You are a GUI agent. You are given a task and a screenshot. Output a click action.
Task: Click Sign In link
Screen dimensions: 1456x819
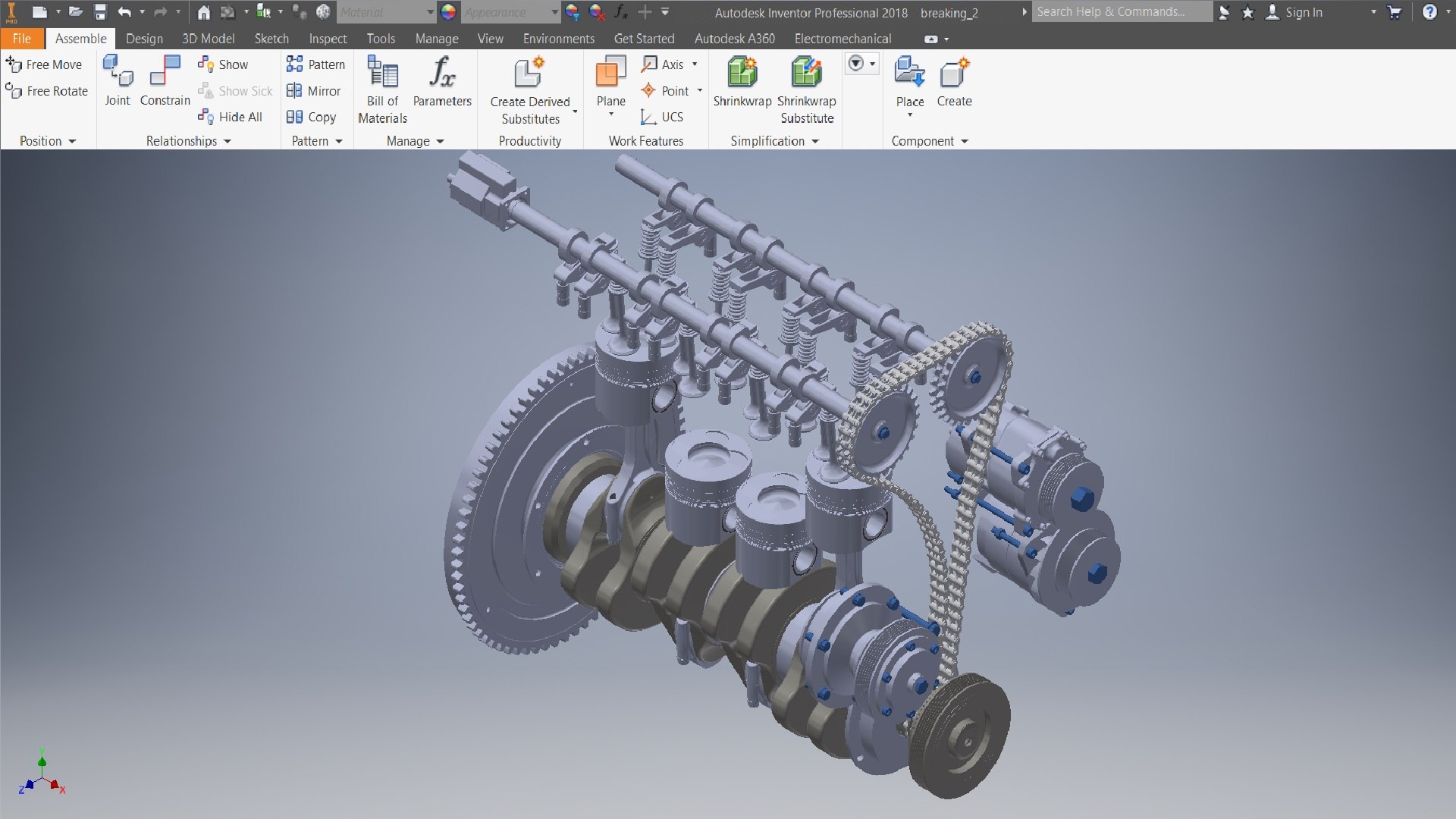[1304, 12]
